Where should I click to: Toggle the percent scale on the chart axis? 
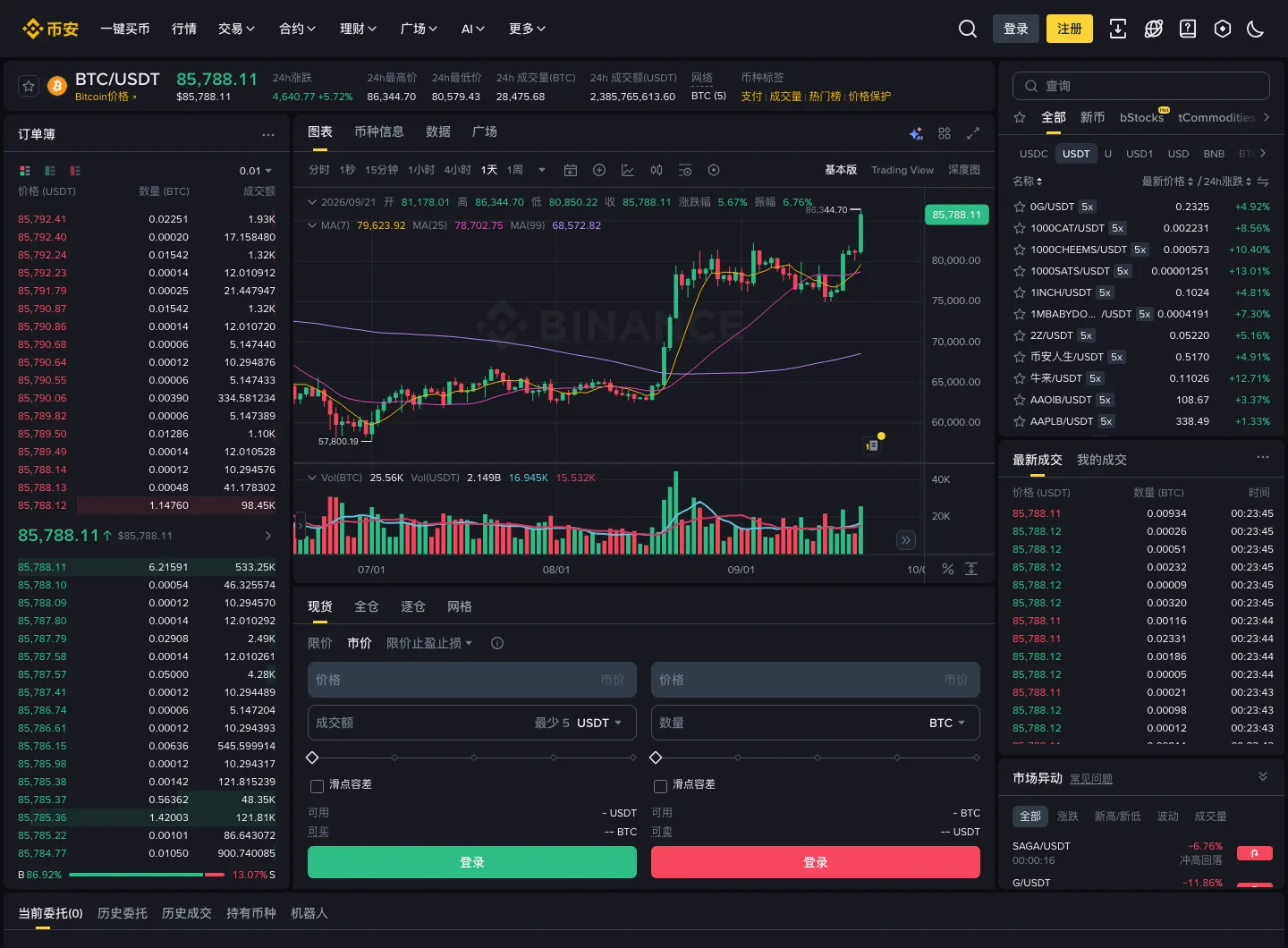[948, 569]
